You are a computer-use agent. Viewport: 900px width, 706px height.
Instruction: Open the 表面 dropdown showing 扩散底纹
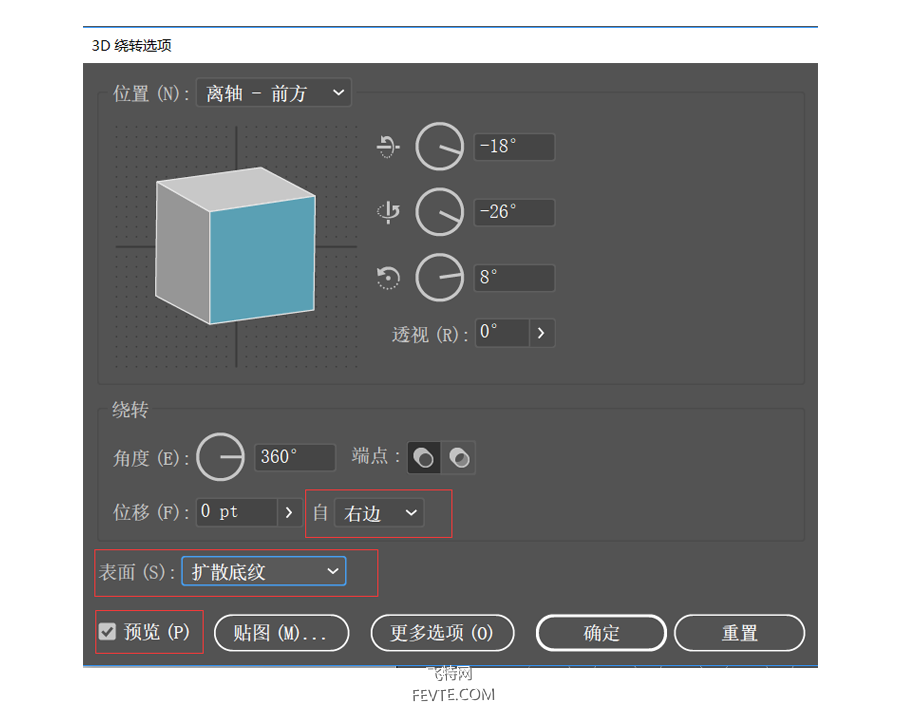coord(264,571)
